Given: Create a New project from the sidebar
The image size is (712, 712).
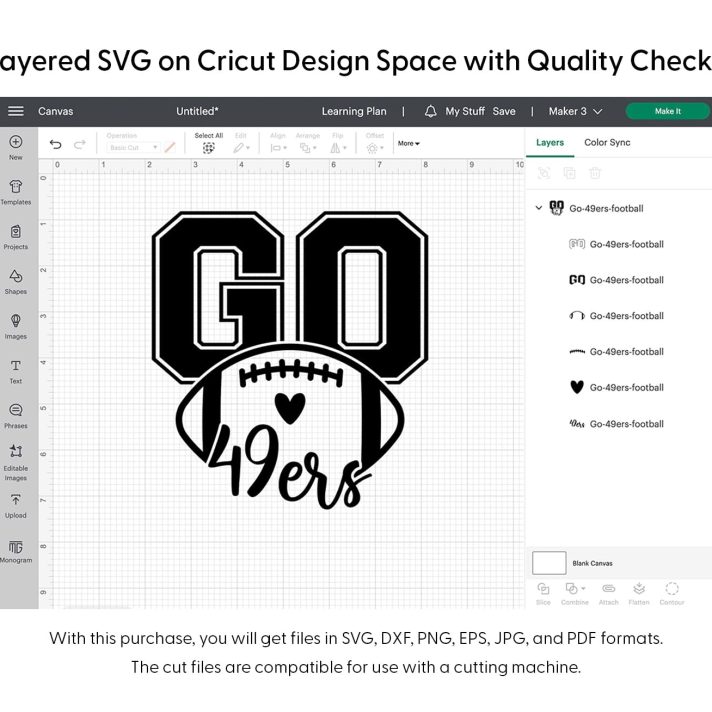Looking at the screenshot, I should (15, 148).
